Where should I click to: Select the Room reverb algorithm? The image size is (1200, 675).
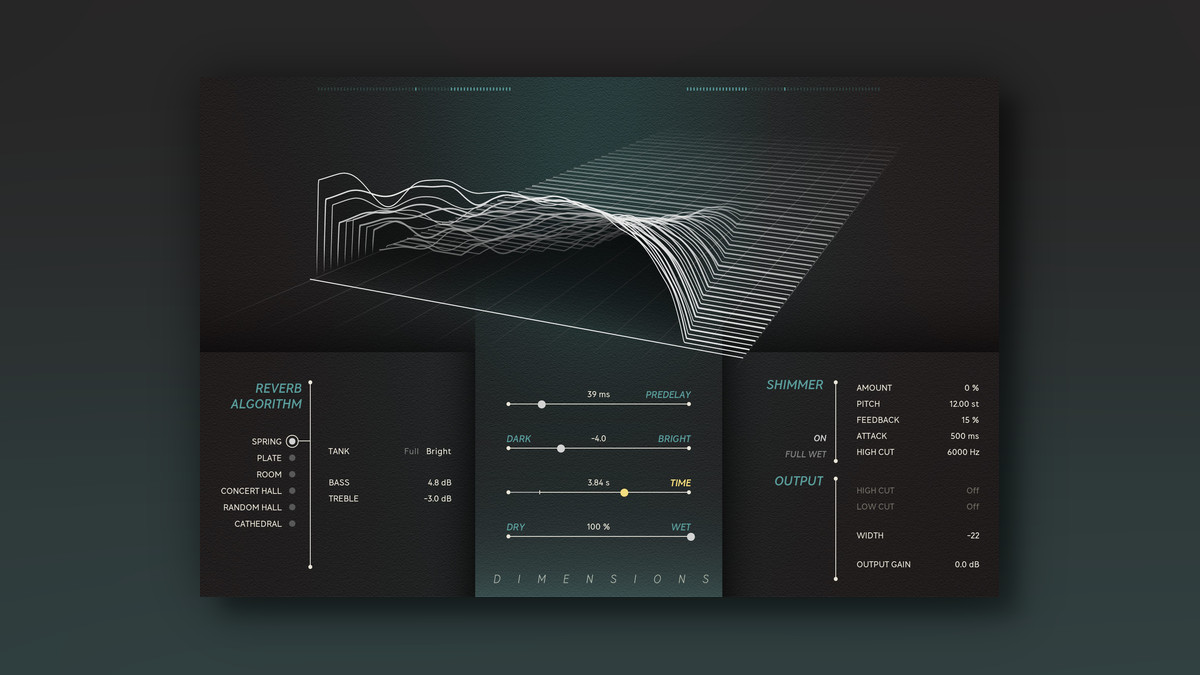tap(292, 474)
